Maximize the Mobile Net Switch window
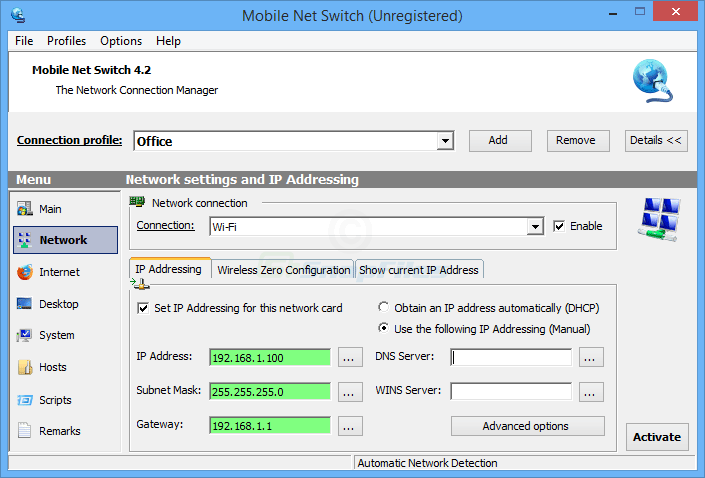The image size is (705, 478). click(640, 12)
